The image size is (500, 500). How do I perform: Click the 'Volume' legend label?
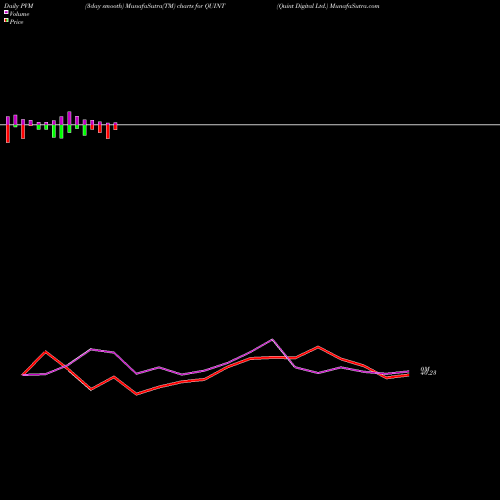[x=19, y=14]
